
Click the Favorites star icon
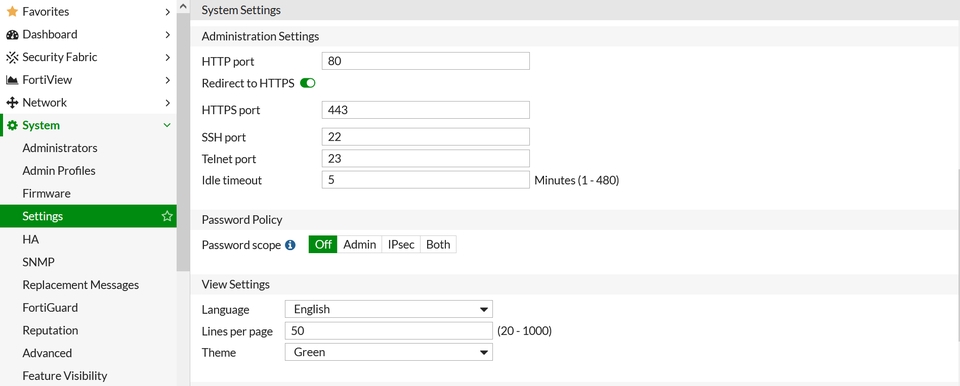tap(12, 12)
